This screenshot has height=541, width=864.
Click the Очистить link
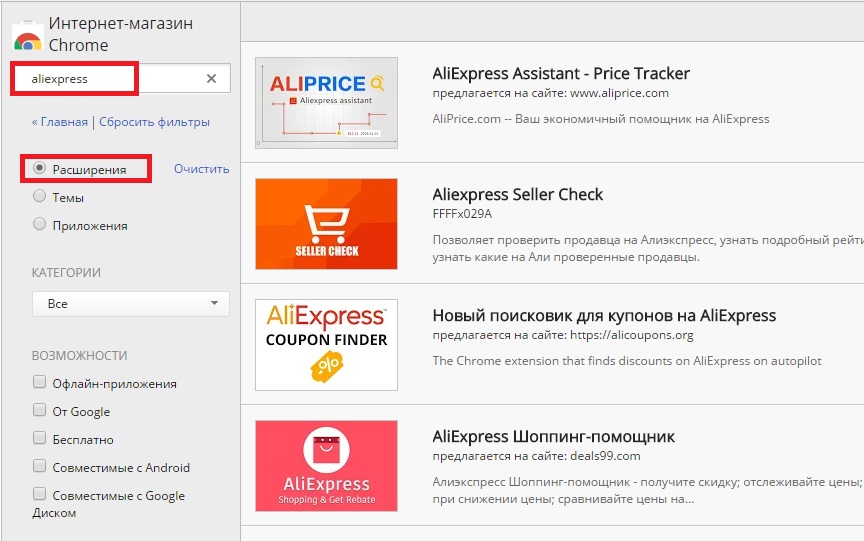[x=201, y=169]
